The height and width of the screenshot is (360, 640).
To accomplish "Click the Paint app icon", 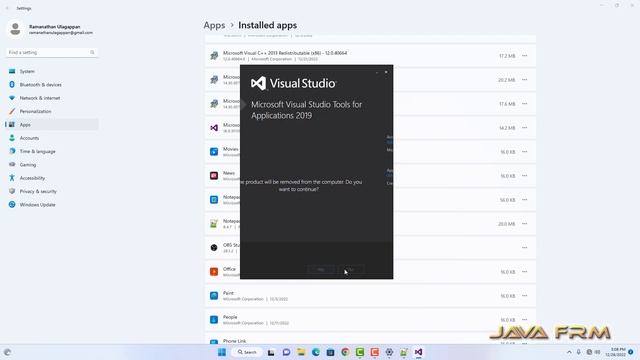I will pos(214,296).
